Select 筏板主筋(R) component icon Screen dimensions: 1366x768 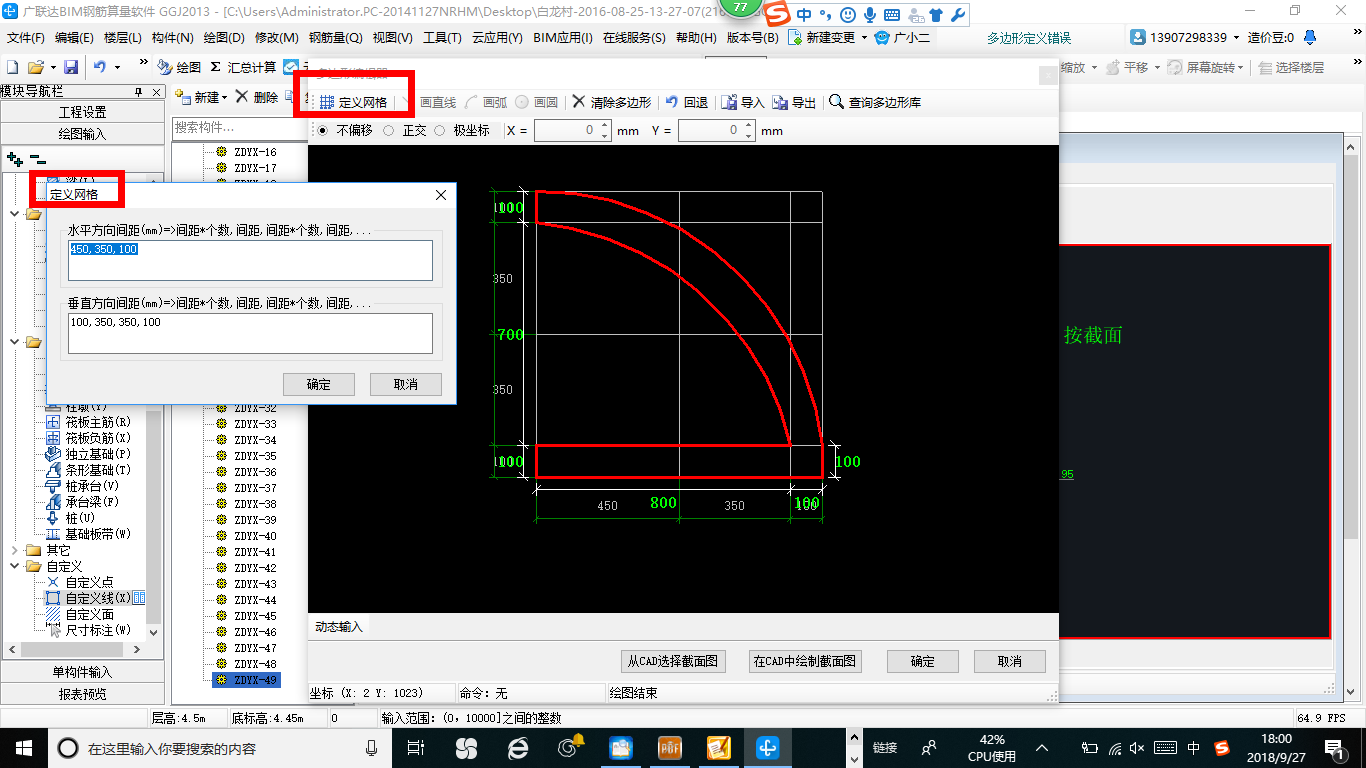point(55,423)
